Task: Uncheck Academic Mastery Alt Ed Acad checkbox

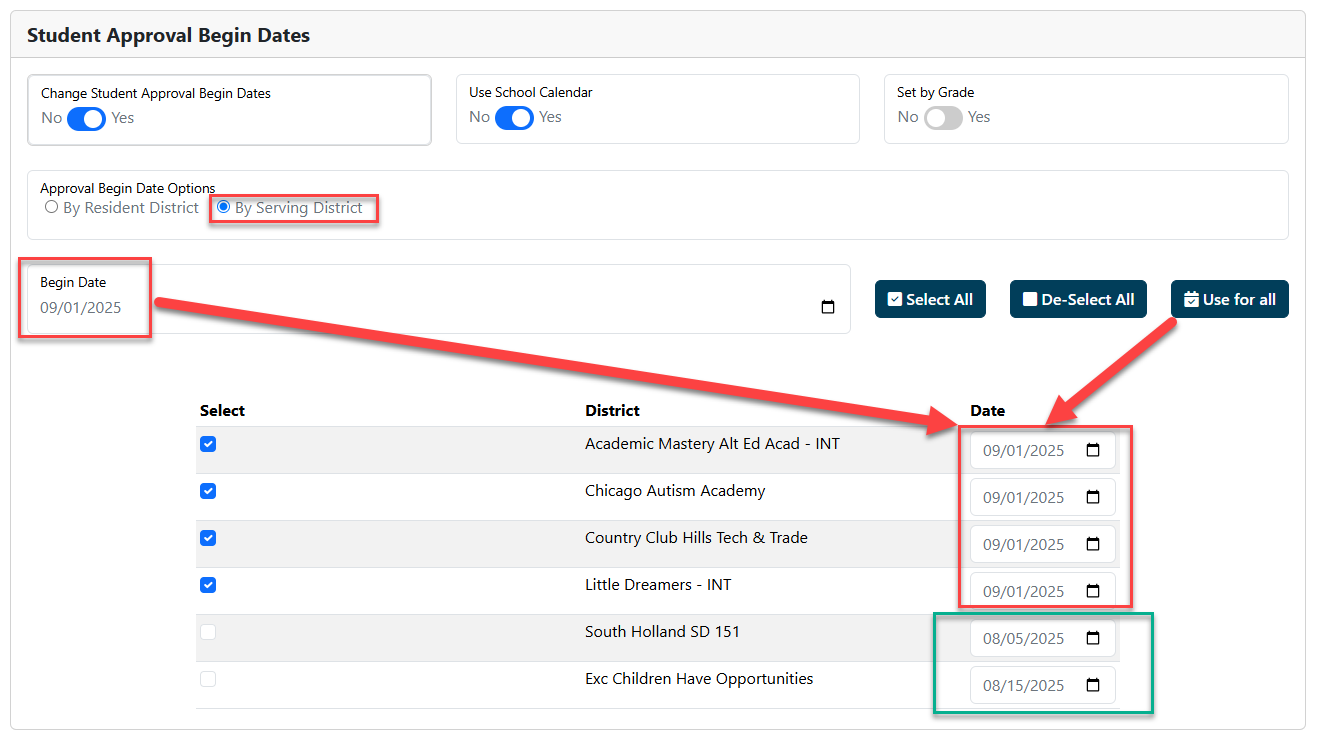Action: click(208, 444)
